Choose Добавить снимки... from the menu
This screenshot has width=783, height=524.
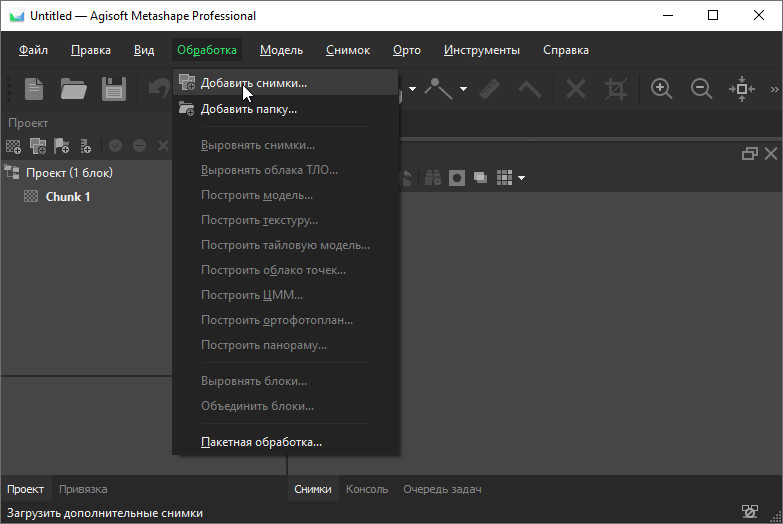[x=254, y=83]
